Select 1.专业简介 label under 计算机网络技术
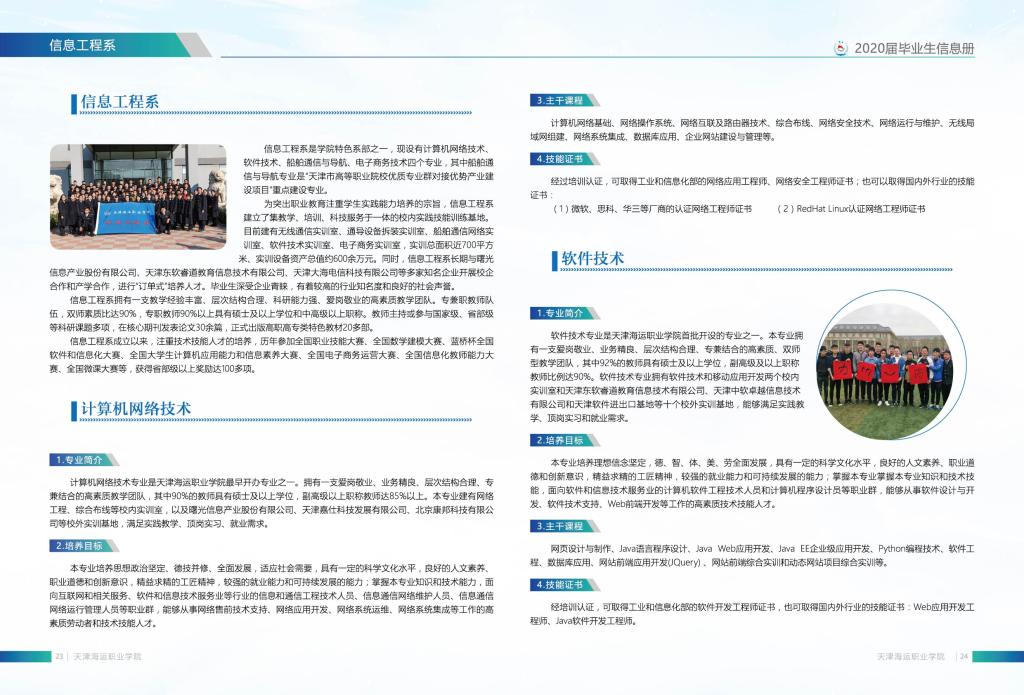The height and width of the screenshot is (695, 1024). (79, 459)
